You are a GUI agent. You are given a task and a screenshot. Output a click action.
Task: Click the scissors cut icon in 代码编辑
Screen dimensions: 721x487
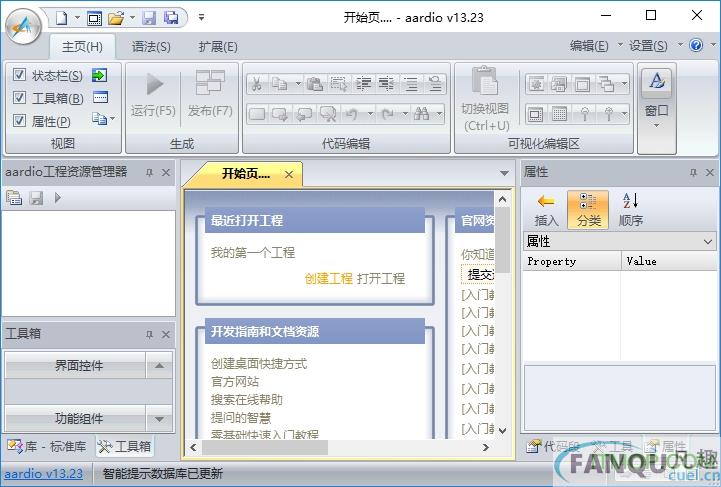tap(257, 84)
